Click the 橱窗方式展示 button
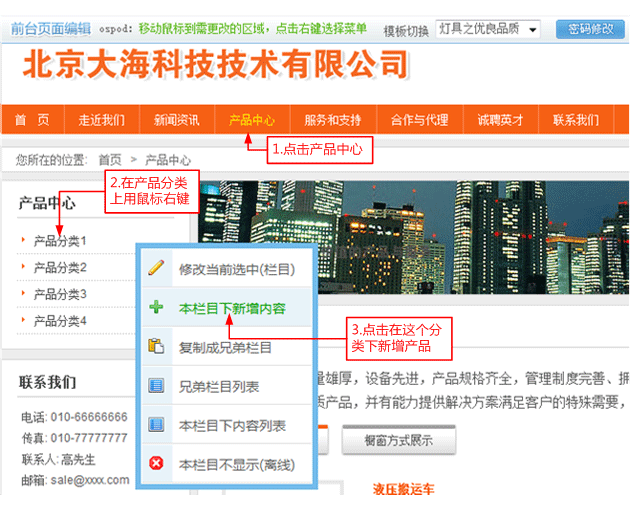The width and height of the screenshot is (630, 510). tap(399, 440)
